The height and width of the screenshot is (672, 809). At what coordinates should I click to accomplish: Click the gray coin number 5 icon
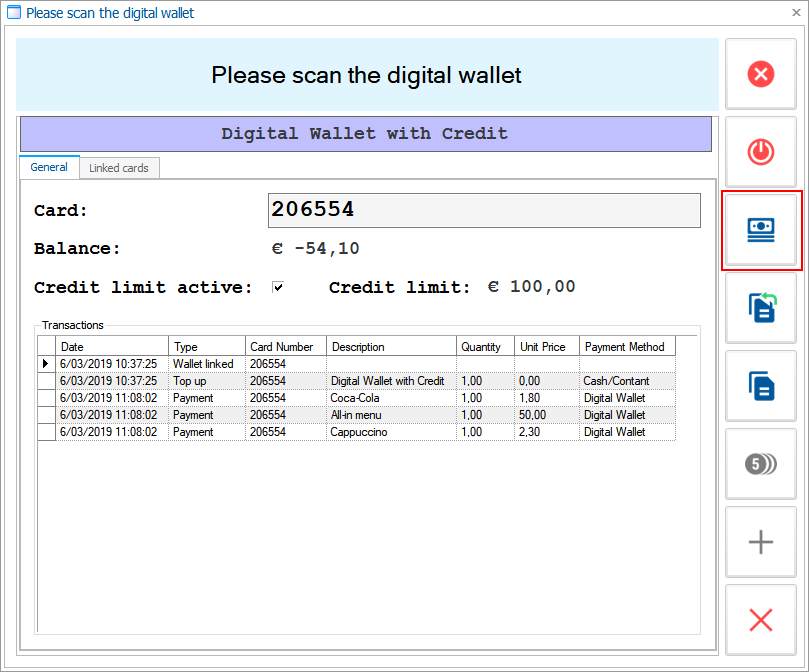point(761,464)
